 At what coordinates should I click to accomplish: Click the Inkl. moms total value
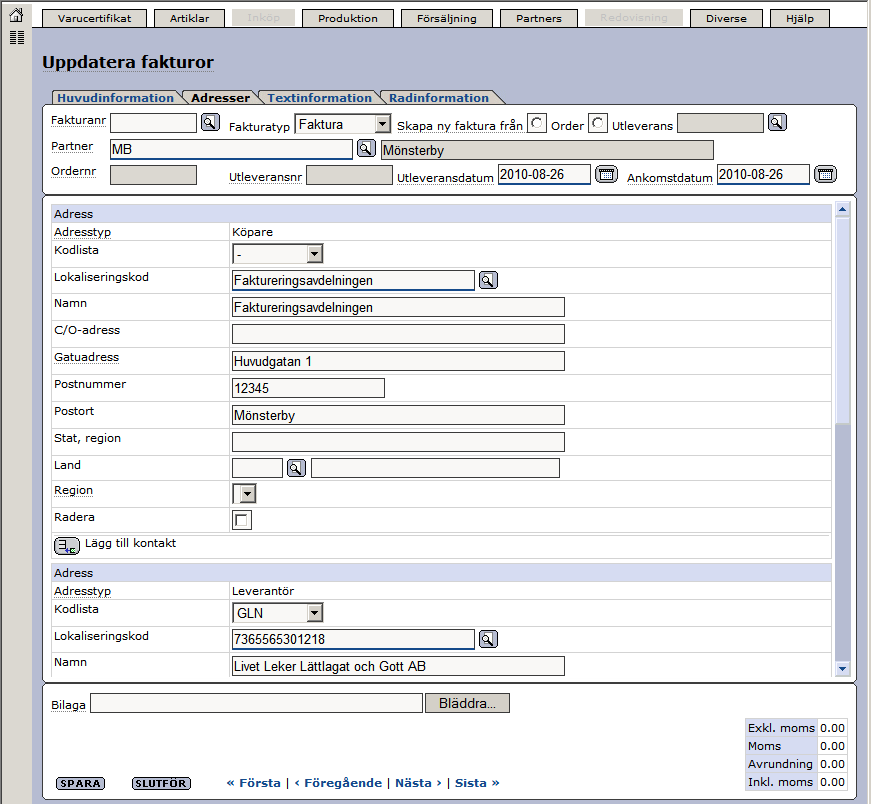click(x=832, y=782)
